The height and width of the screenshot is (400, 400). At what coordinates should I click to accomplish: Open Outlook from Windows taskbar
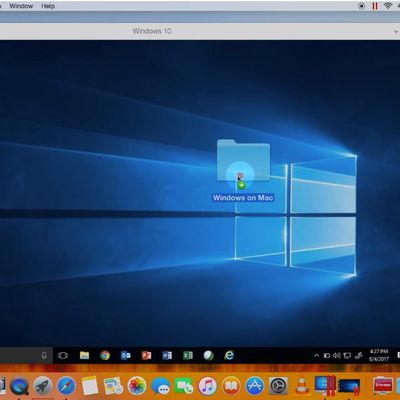point(126,355)
